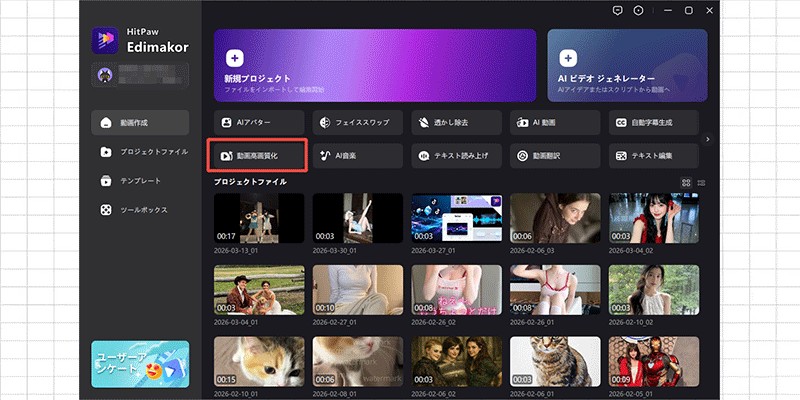Open the 透かし除去 tool
This screenshot has height=400, width=800.
pyautogui.click(x=457, y=122)
